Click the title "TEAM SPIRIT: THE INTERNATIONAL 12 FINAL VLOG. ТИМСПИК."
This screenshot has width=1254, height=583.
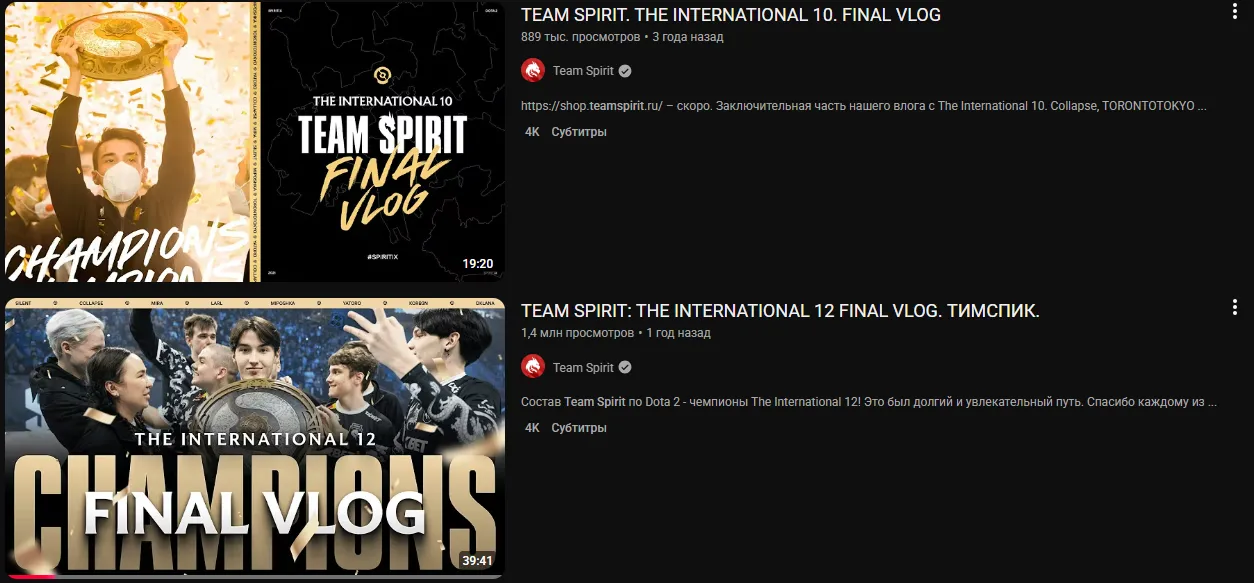click(780, 311)
